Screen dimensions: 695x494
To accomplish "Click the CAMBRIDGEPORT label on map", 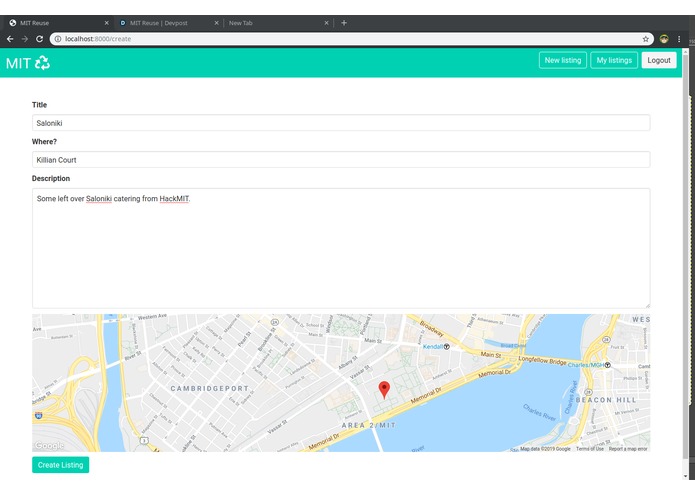I will [210, 389].
